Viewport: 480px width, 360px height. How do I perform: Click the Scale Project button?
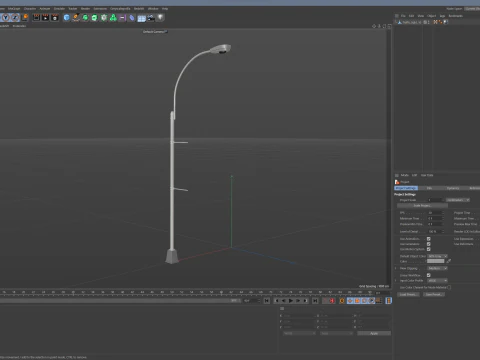[422, 206]
